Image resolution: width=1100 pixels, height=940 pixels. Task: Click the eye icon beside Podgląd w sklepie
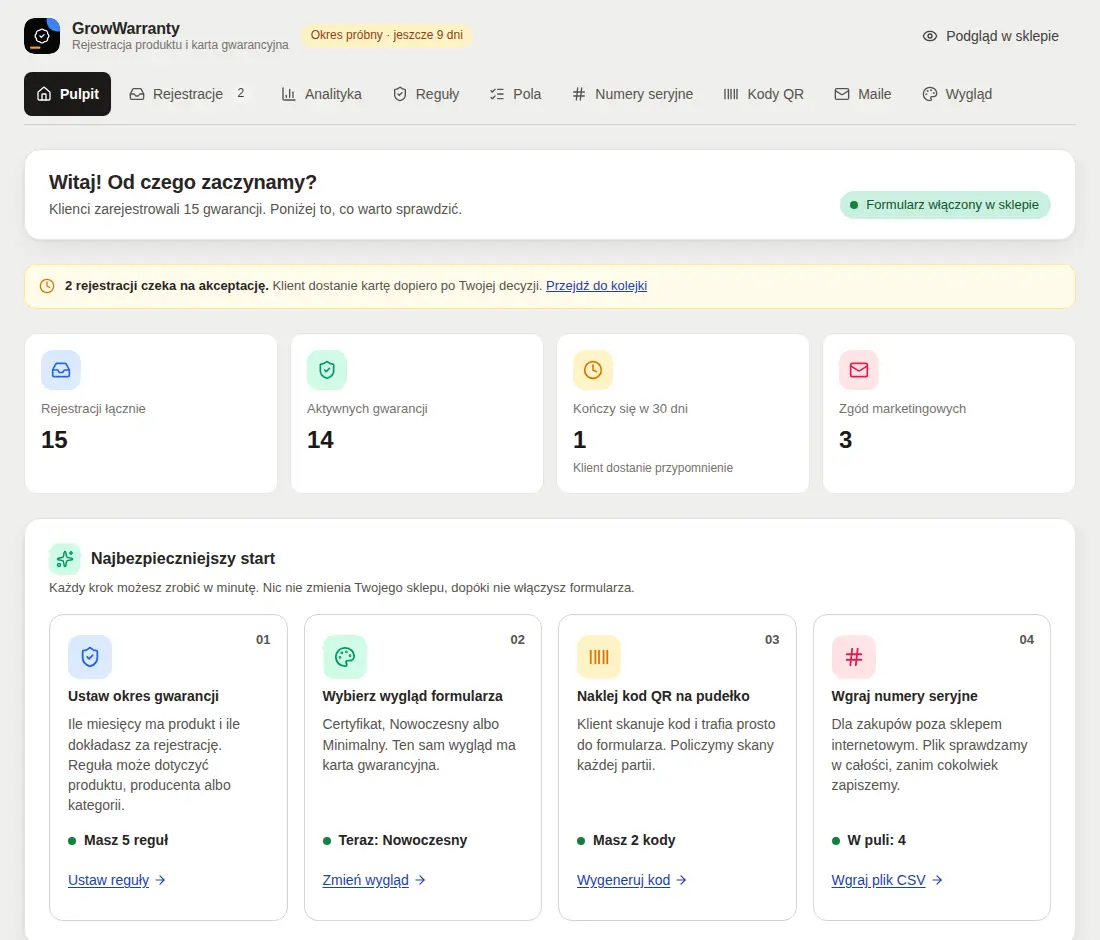[930, 36]
